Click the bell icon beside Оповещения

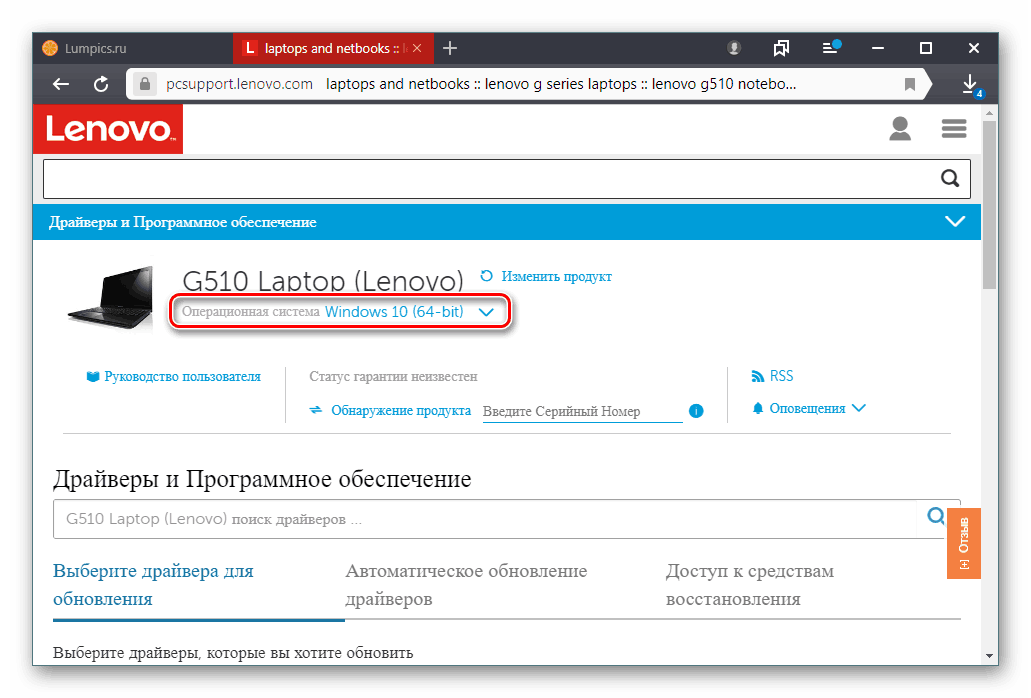[x=757, y=408]
